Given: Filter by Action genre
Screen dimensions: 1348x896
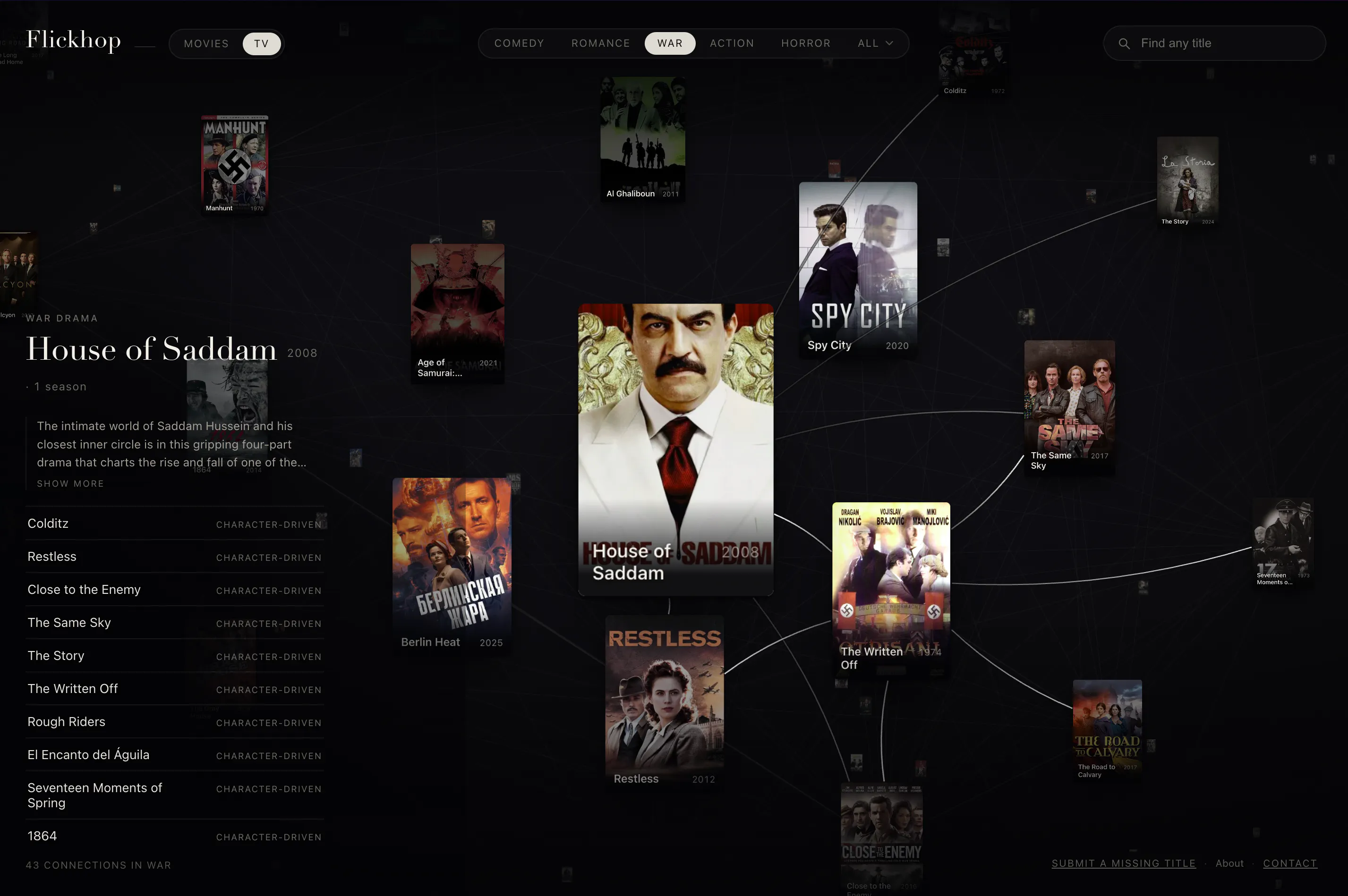Looking at the screenshot, I should tap(732, 43).
